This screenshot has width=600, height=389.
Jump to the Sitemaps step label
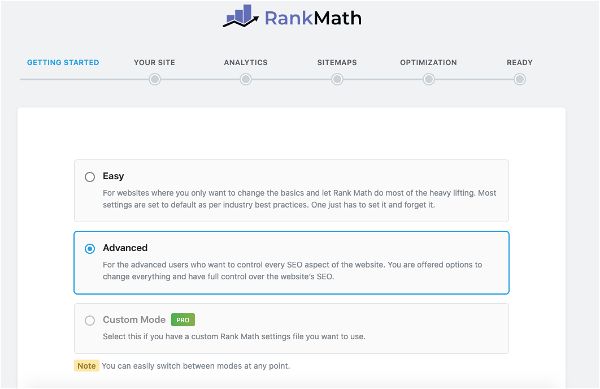337,62
